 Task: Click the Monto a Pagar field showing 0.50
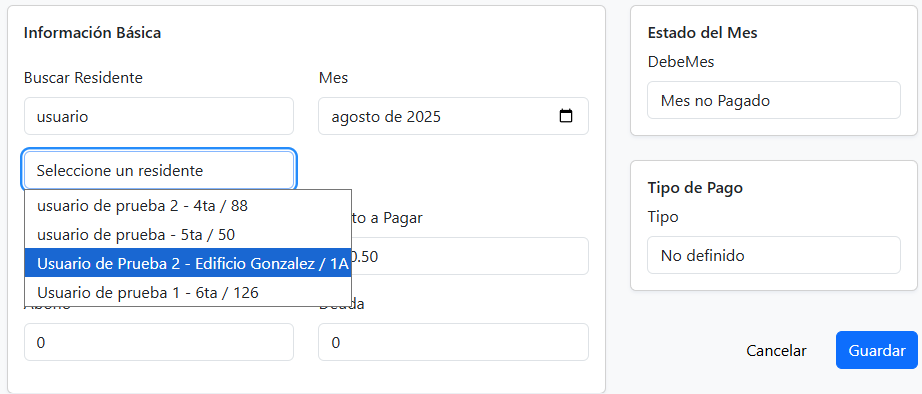click(470, 256)
